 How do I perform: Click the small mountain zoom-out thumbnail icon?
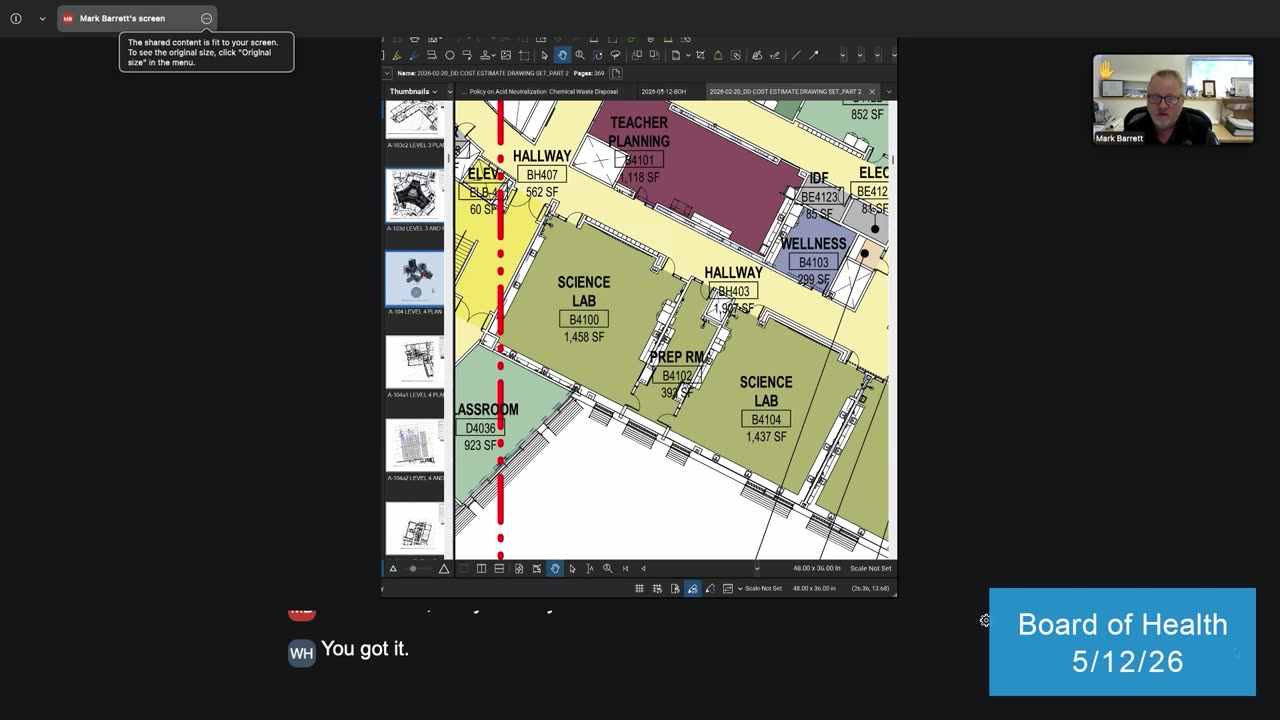393,568
